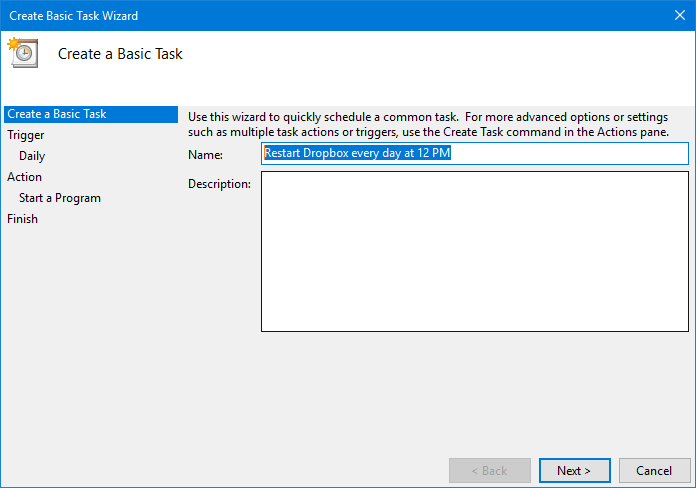Click the Name: field label
The image size is (696, 488).
click(206, 155)
